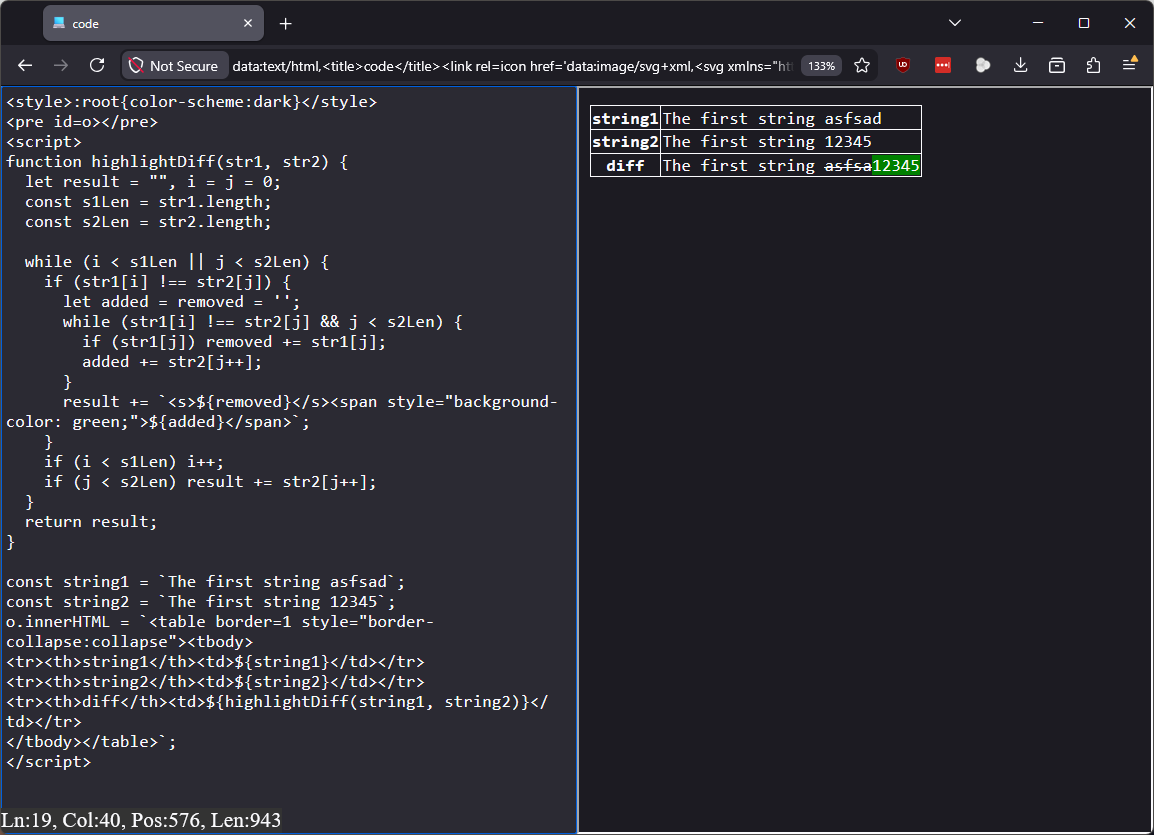
Task: Open the red password manager extension icon
Action: tap(943, 65)
